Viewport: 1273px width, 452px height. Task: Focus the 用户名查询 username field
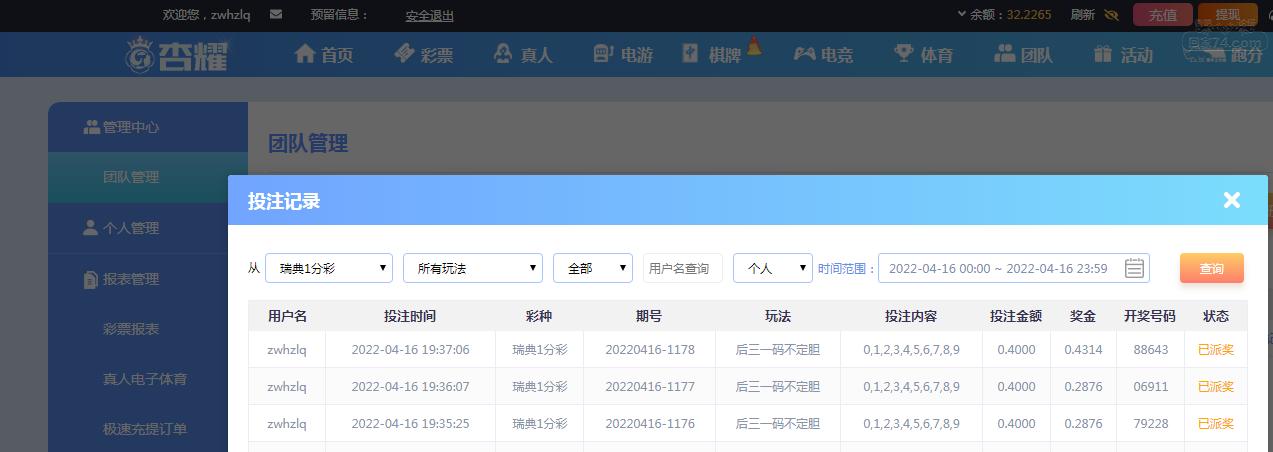683,268
